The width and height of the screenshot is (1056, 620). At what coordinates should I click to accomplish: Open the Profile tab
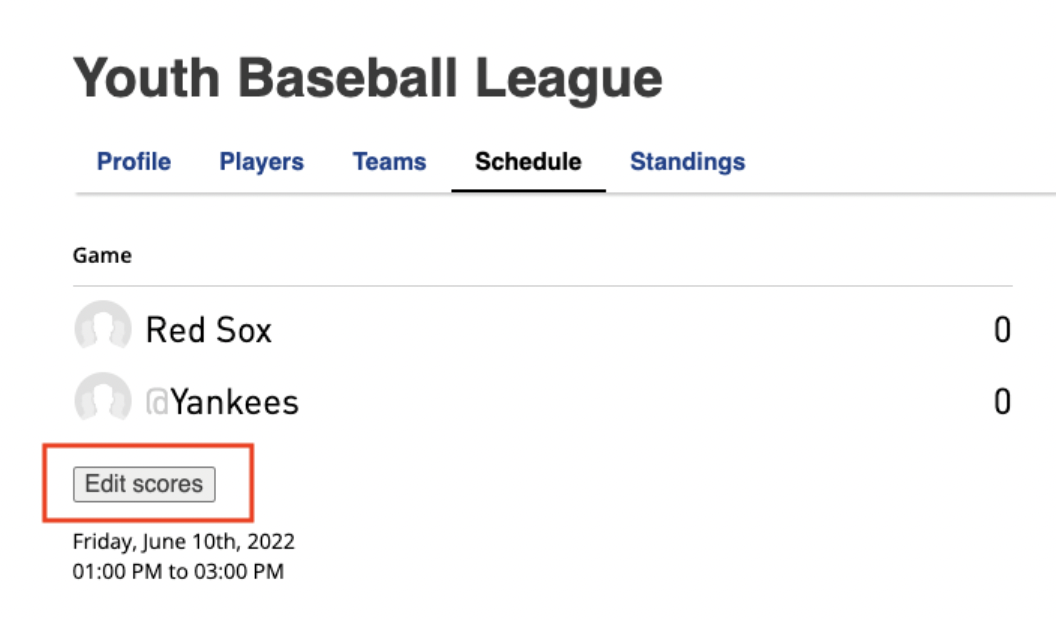(x=133, y=162)
